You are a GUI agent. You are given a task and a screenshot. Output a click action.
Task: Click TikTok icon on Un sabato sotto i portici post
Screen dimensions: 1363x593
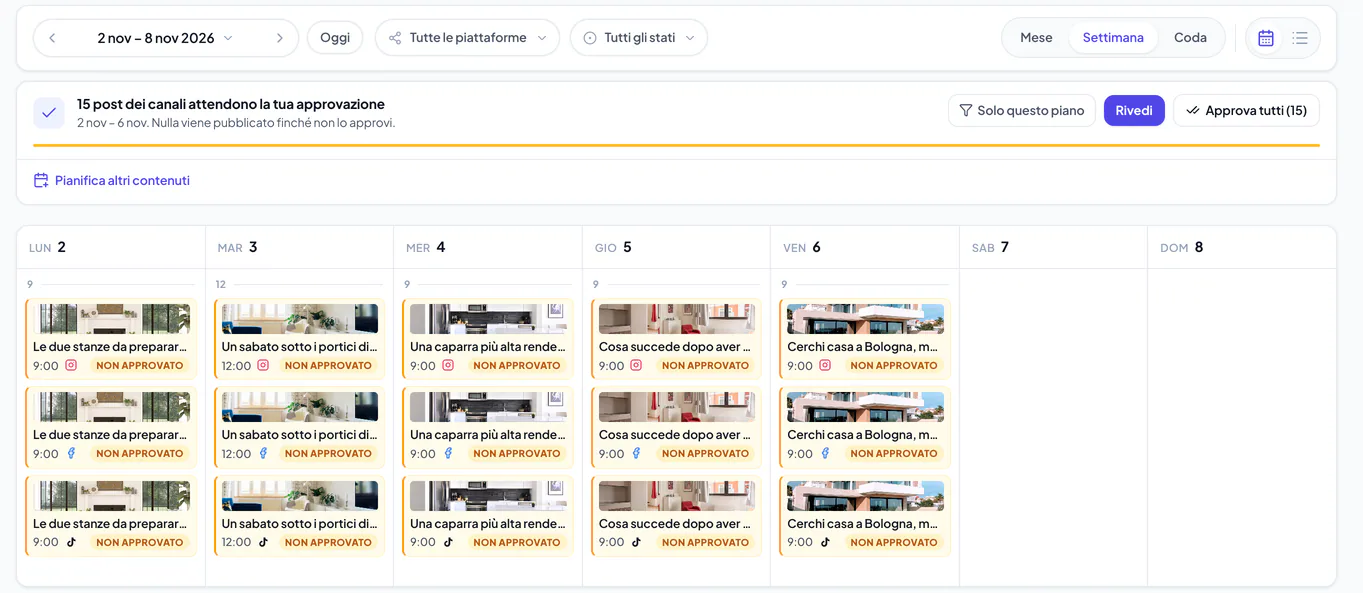click(x=263, y=543)
